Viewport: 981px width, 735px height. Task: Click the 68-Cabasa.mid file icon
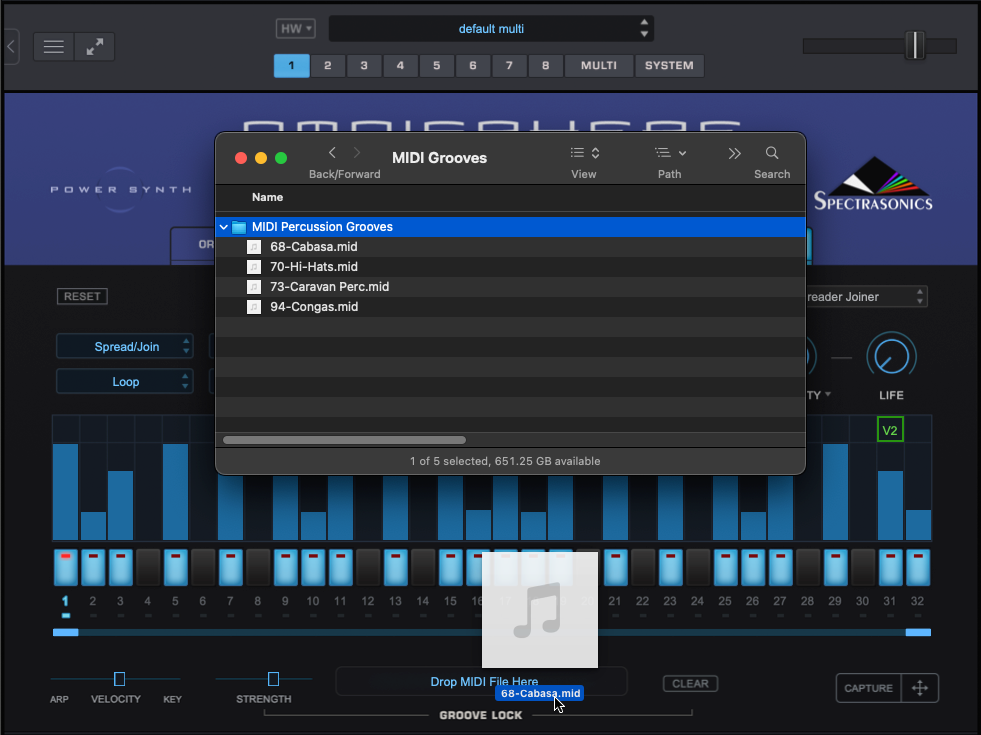tap(254, 247)
